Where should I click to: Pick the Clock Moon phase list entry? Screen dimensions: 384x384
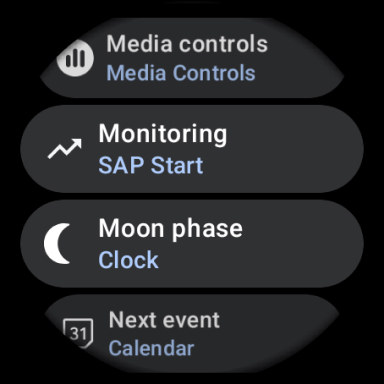pos(192,244)
